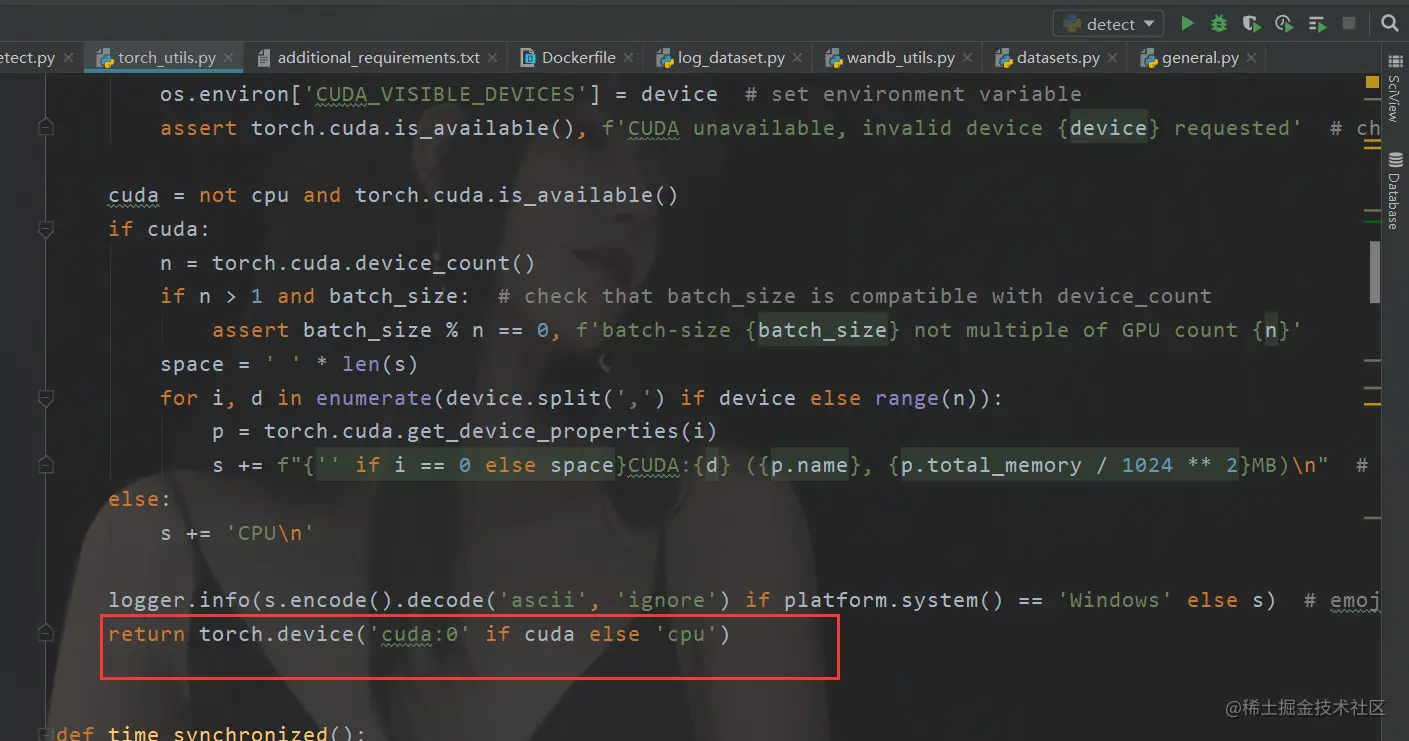Close the additional_requirements.txt tab
Screen dimensions: 1409x741
(493, 58)
